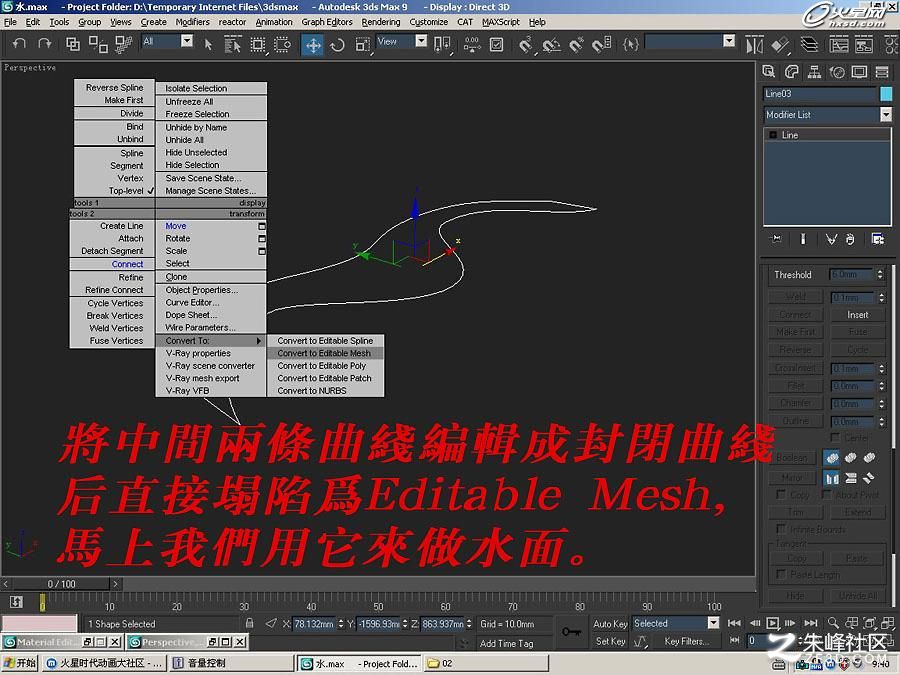Open the Modifiers menu

(x=192, y=22)
